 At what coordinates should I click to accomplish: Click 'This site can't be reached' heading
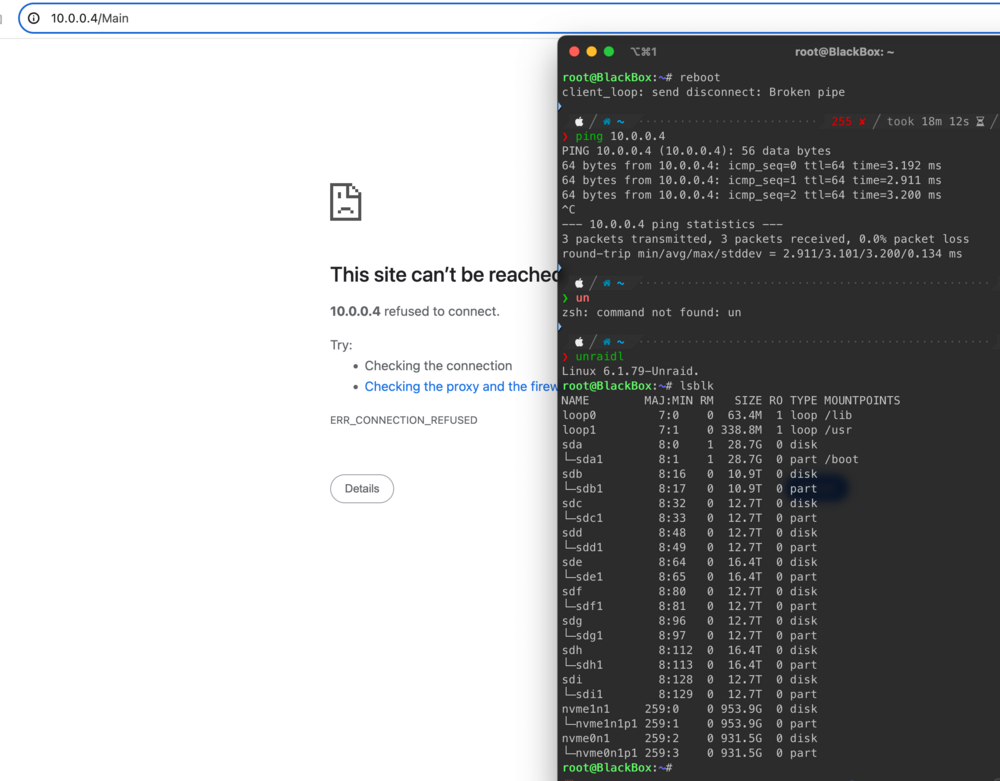[x=445, y=275]
